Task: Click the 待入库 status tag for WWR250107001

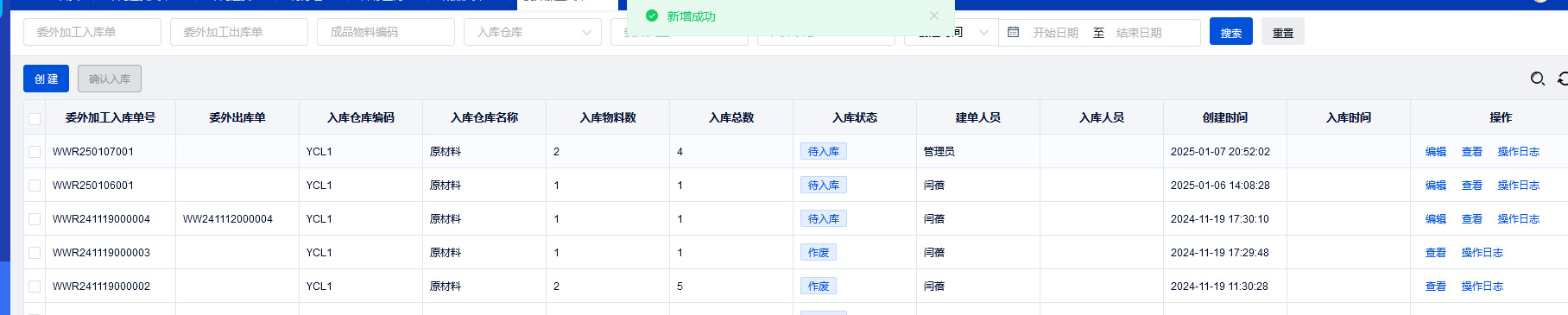Action: click(824, 152)
